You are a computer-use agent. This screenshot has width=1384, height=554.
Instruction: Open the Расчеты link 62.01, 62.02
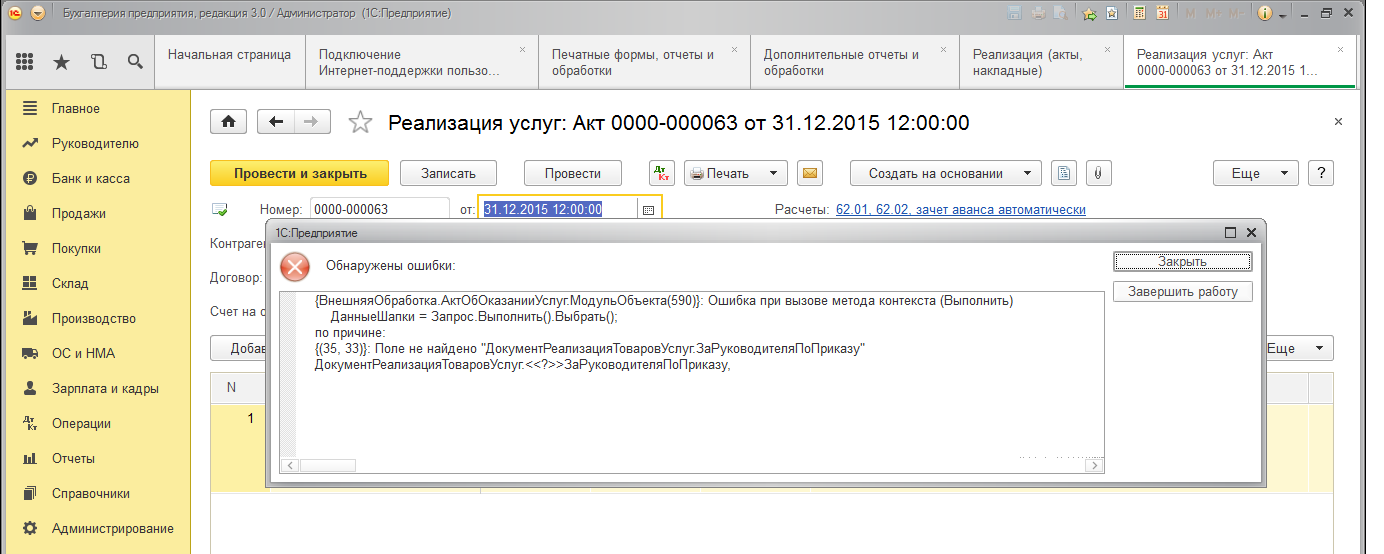(961, 210)
